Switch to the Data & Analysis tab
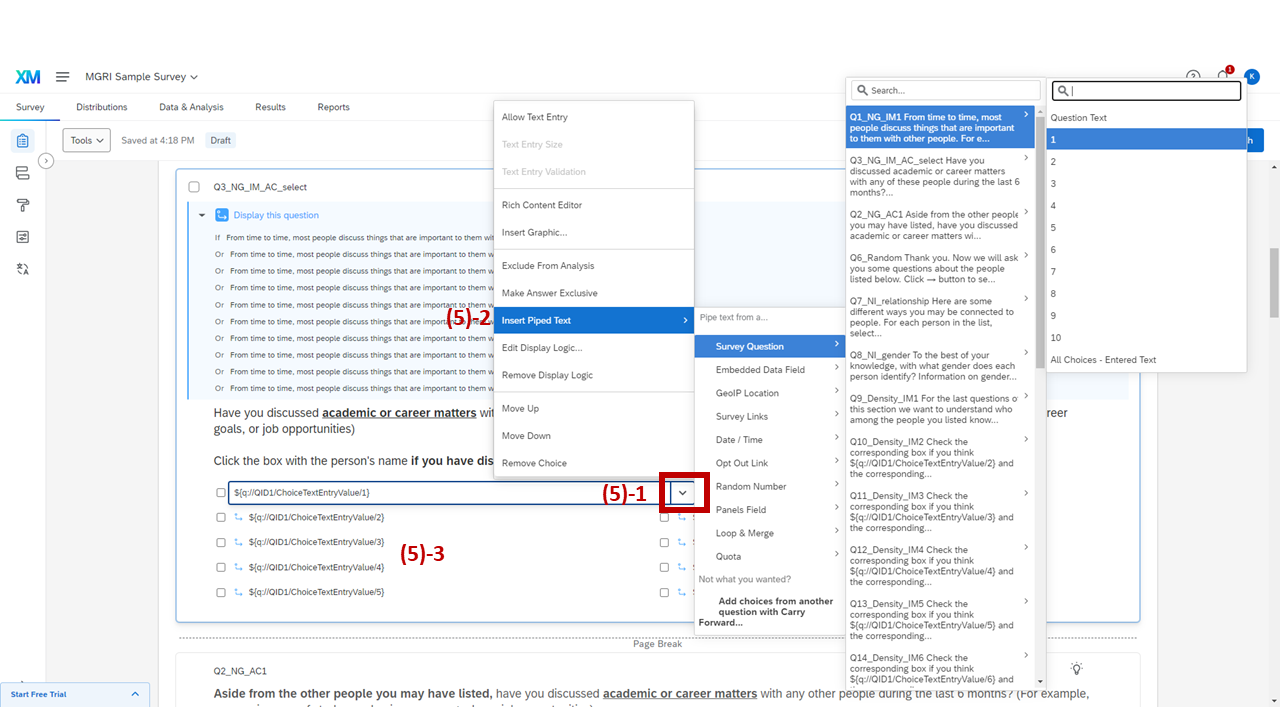This screenshot has height=720, width=1280. (191, 106)
